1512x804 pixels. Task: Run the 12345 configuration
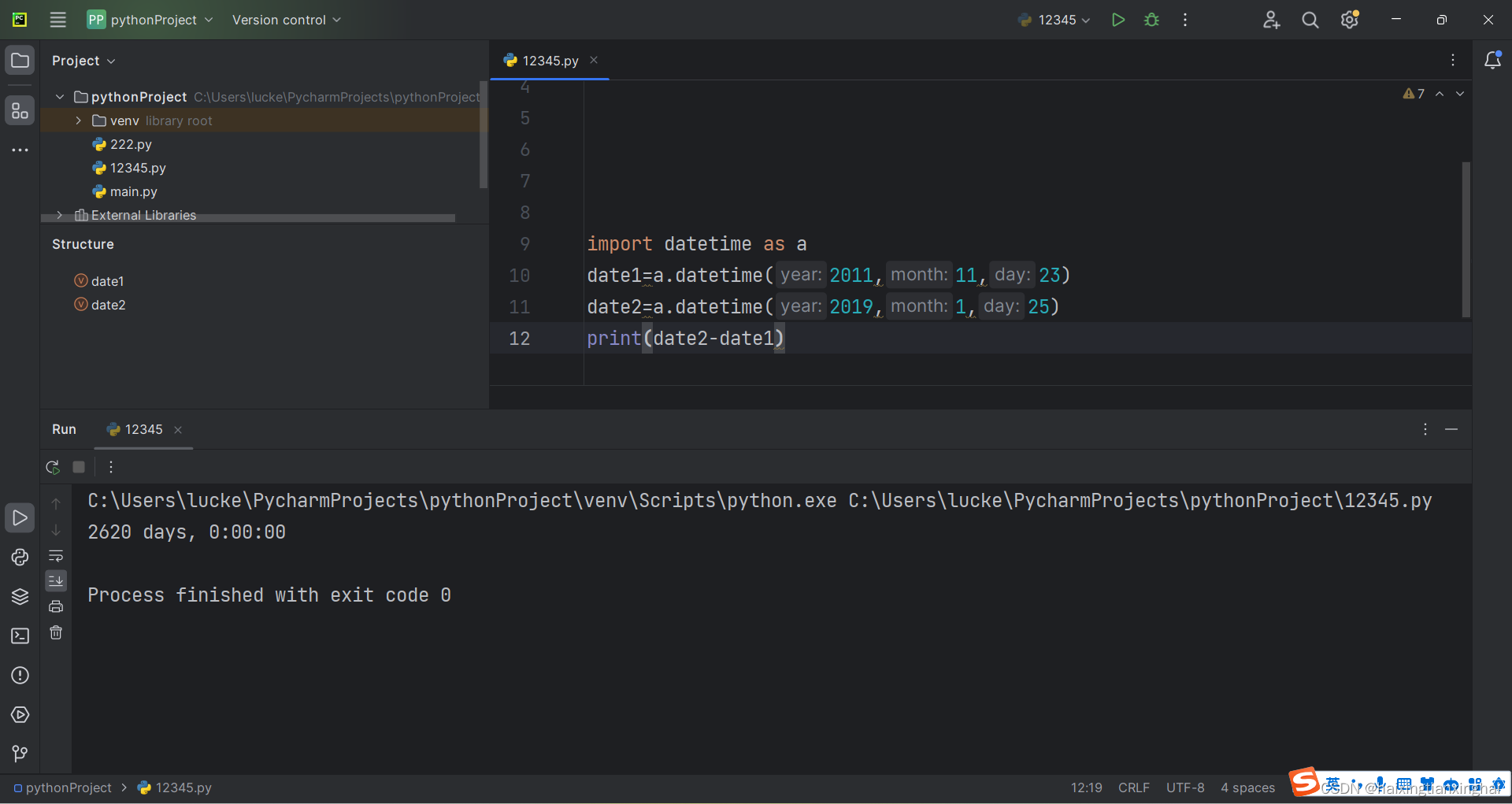click(1117, 20)
